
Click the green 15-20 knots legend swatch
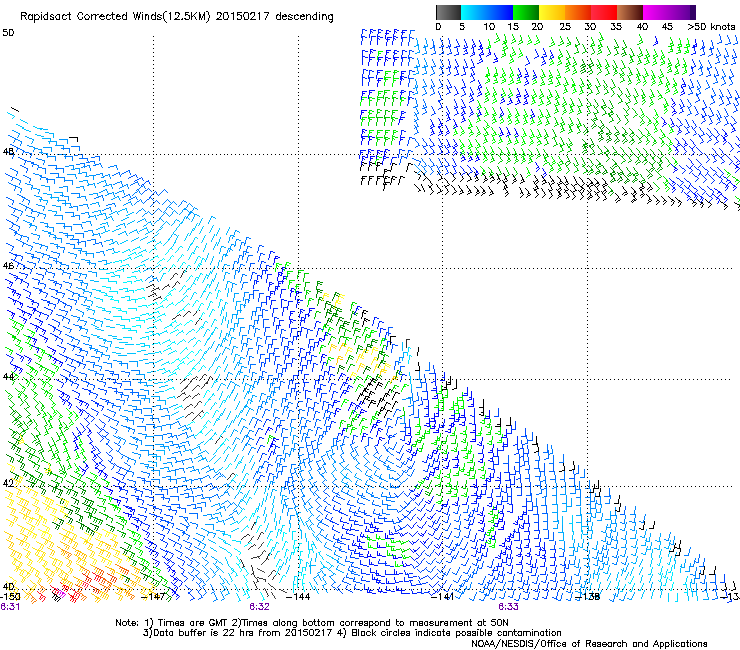(526, 12)
